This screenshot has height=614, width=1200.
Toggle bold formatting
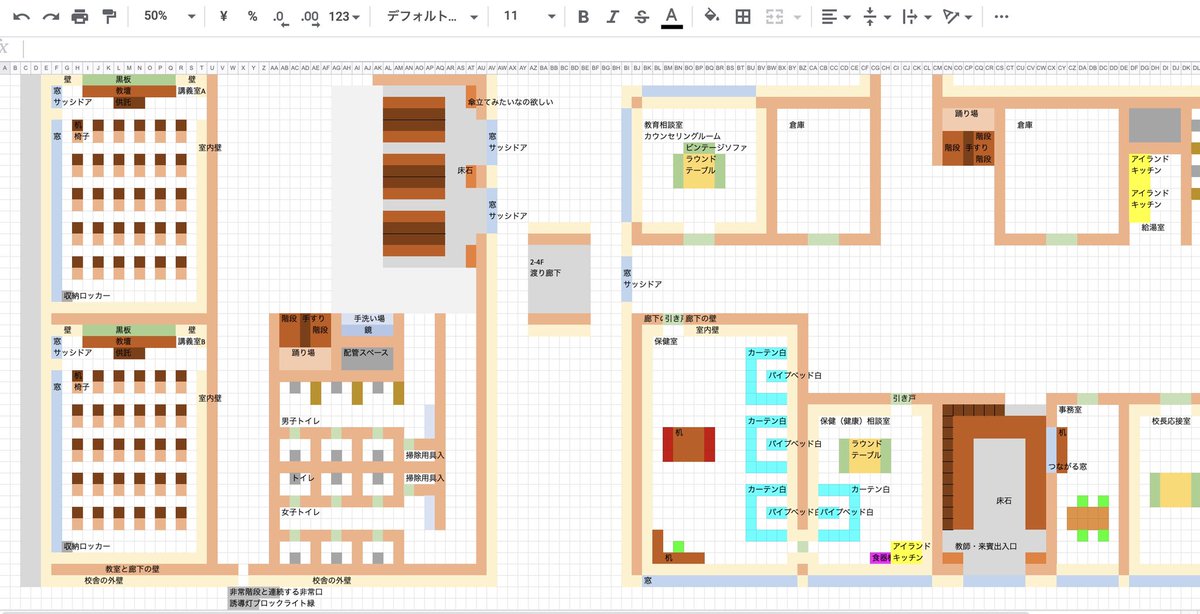pos(584,16)
